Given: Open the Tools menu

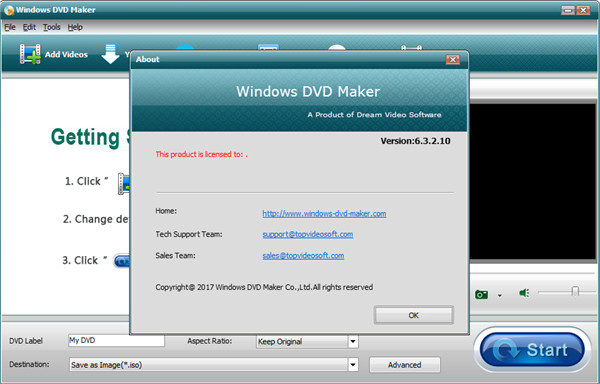Looking at the screenshot, I should [52, 27].
